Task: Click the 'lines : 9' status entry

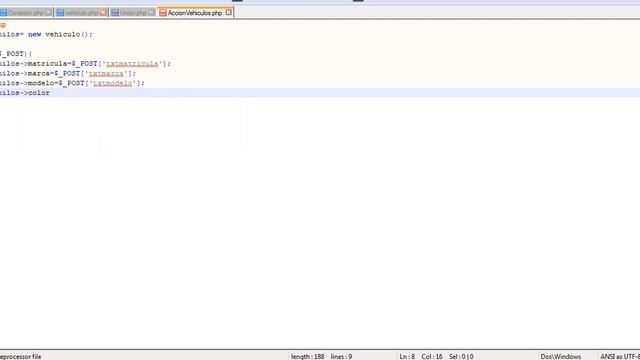Action: point(341,356)
